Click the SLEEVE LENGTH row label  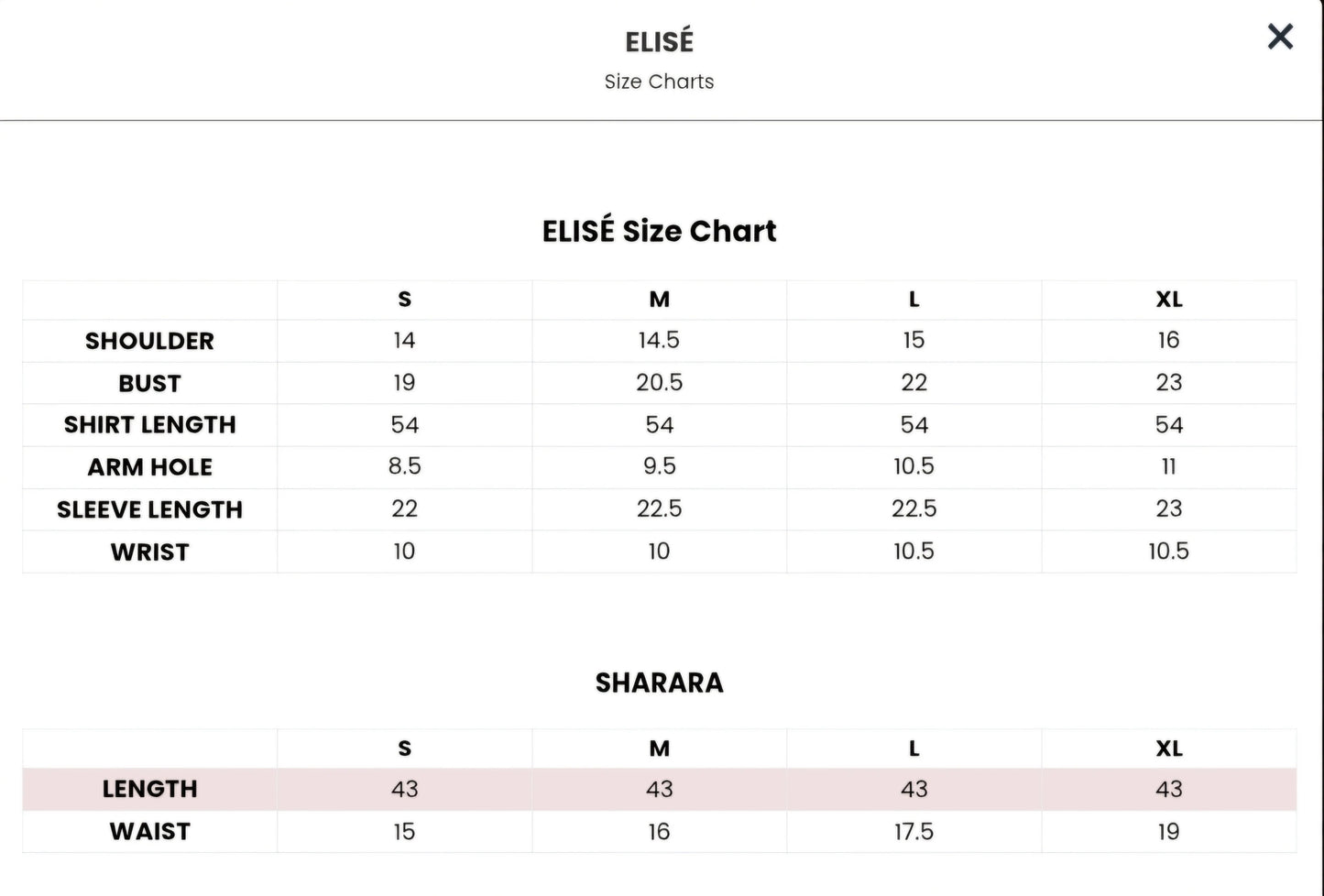click(x=149, y=509)
